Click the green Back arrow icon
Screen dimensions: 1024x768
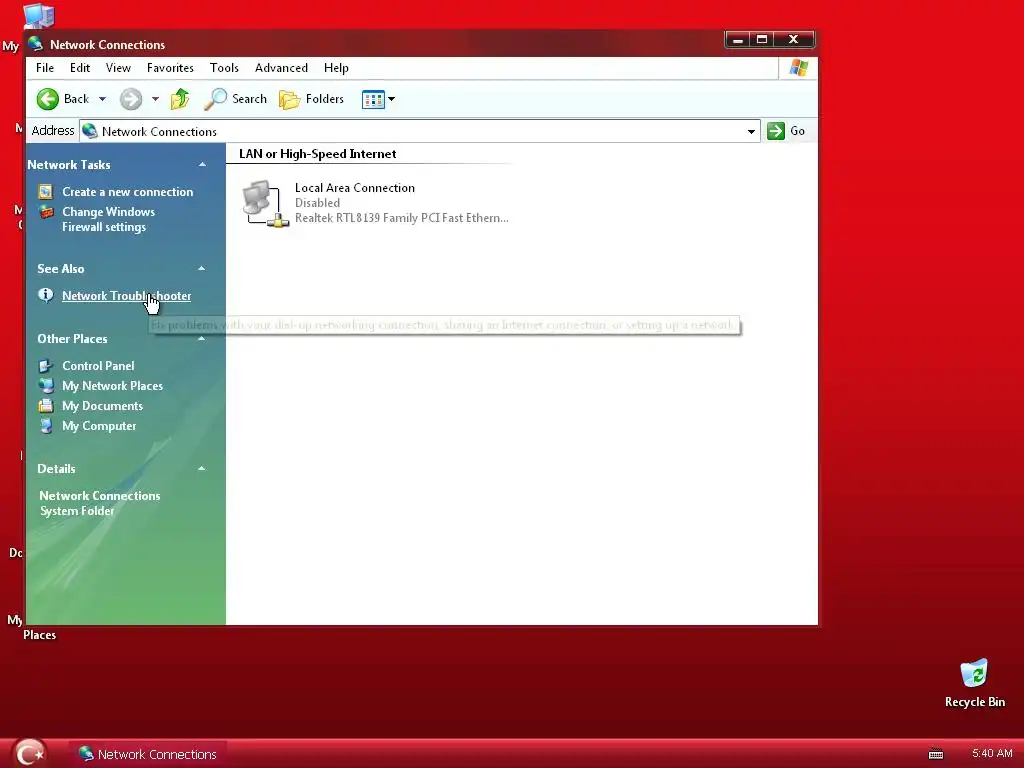tap(48, 99)
